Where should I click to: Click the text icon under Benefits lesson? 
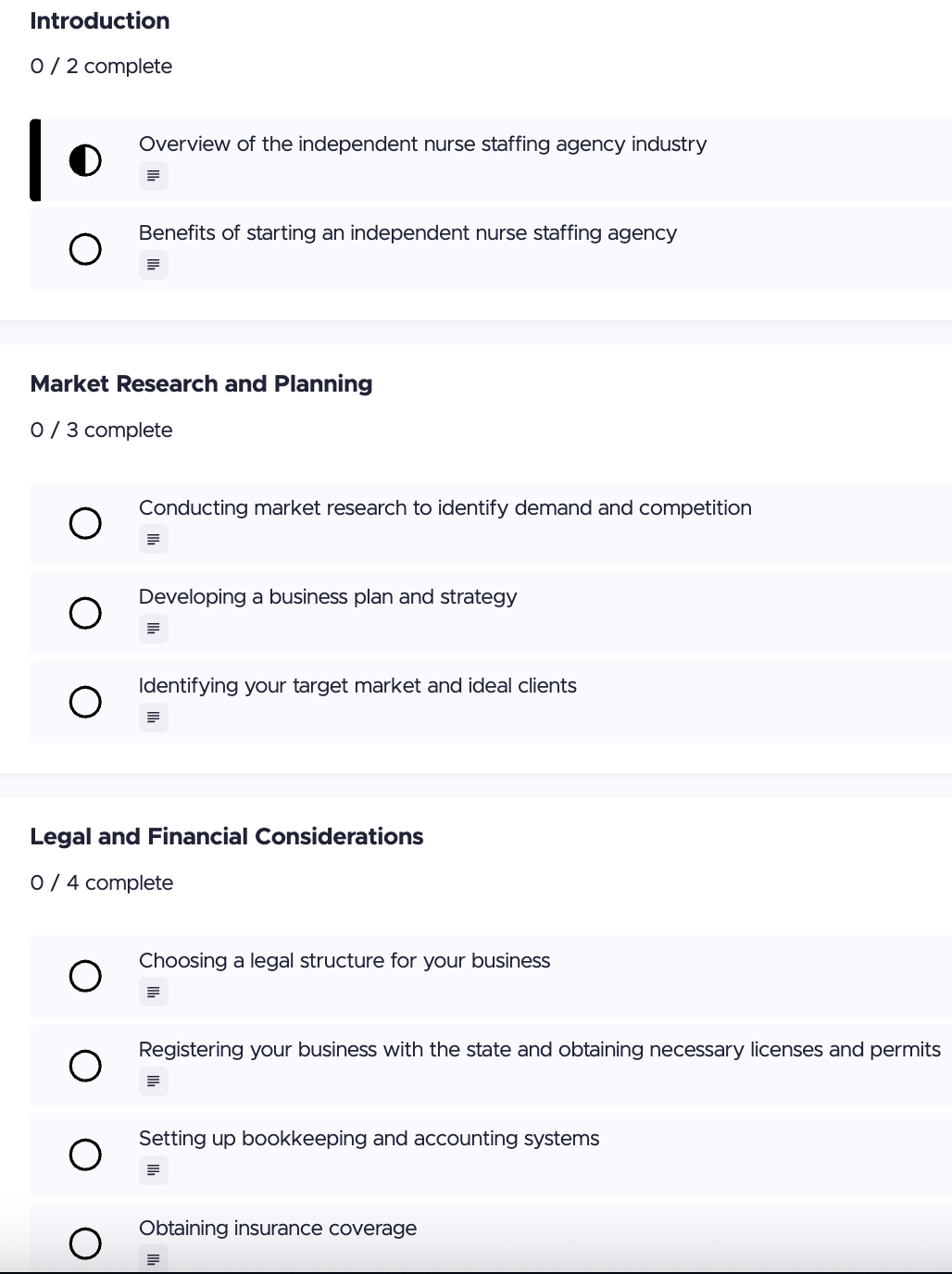coord(154,265)
